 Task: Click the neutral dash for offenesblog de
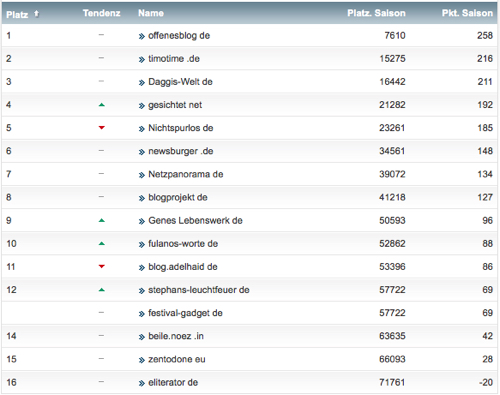point(101,35)
